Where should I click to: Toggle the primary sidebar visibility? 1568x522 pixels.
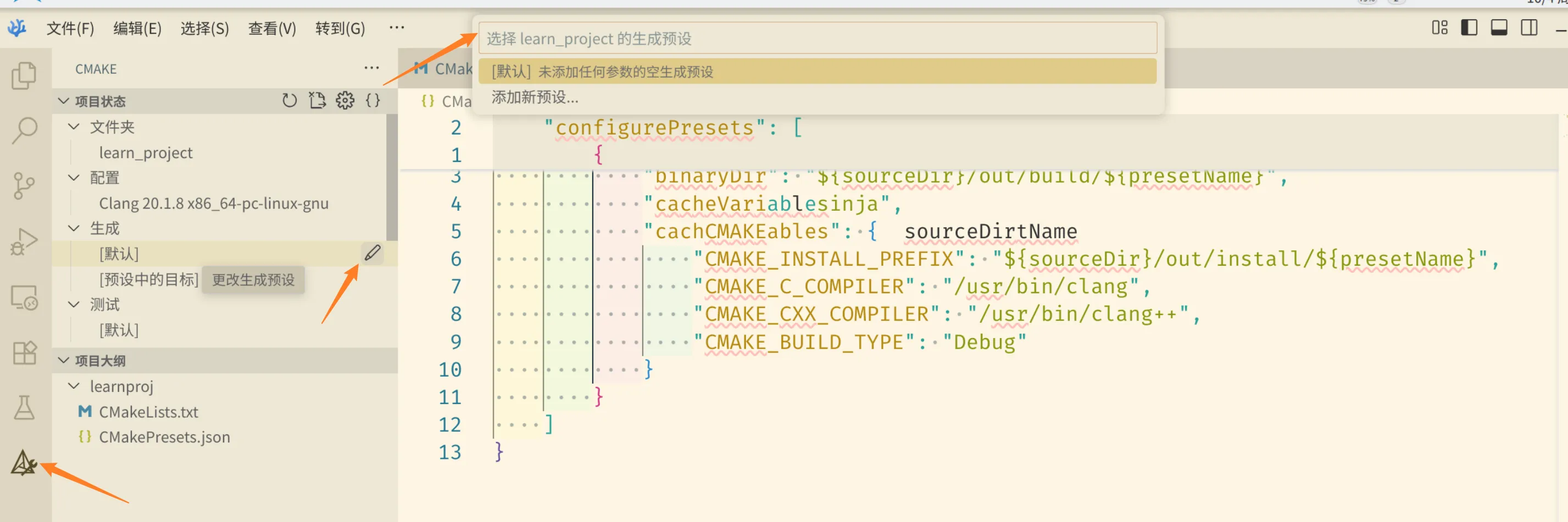tap(1469, 27)
